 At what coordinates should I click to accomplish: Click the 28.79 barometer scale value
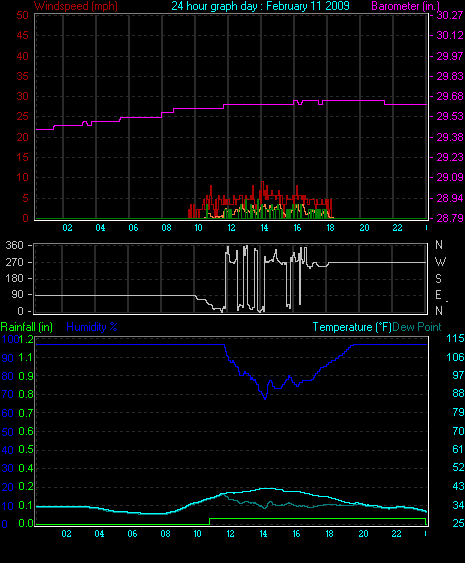click(450, 218)
